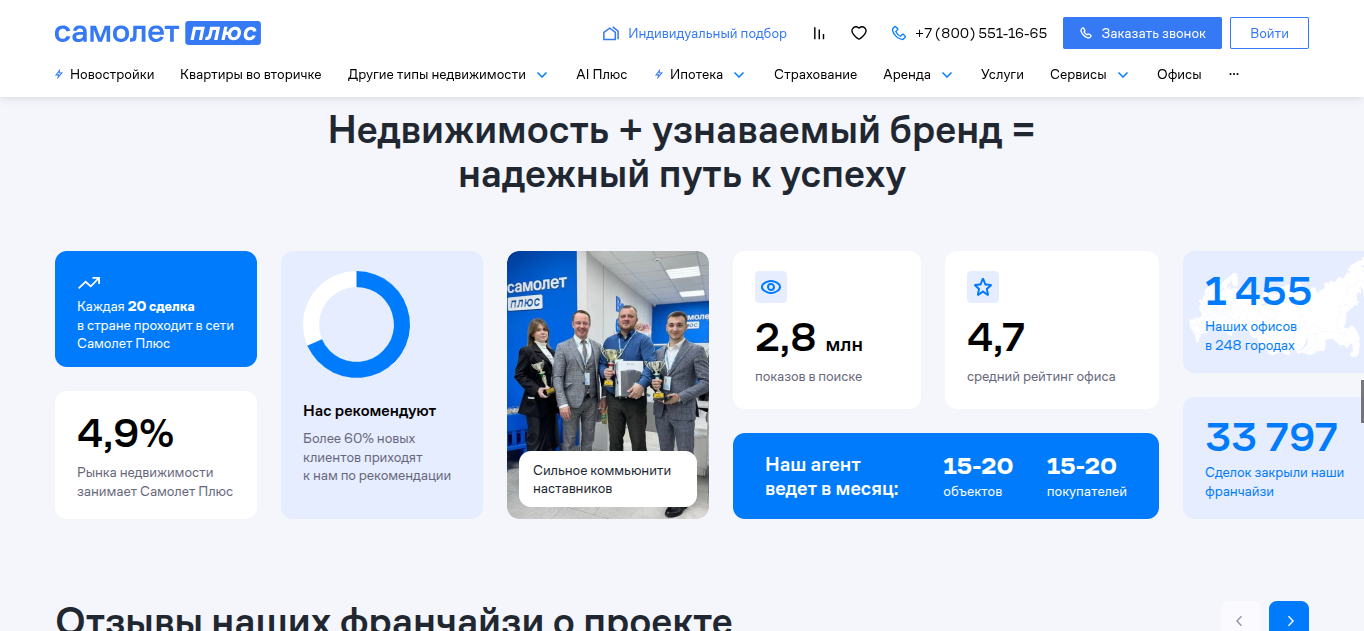
Task: Open the Услуги menu item
Action: [x=1002, y=74]
